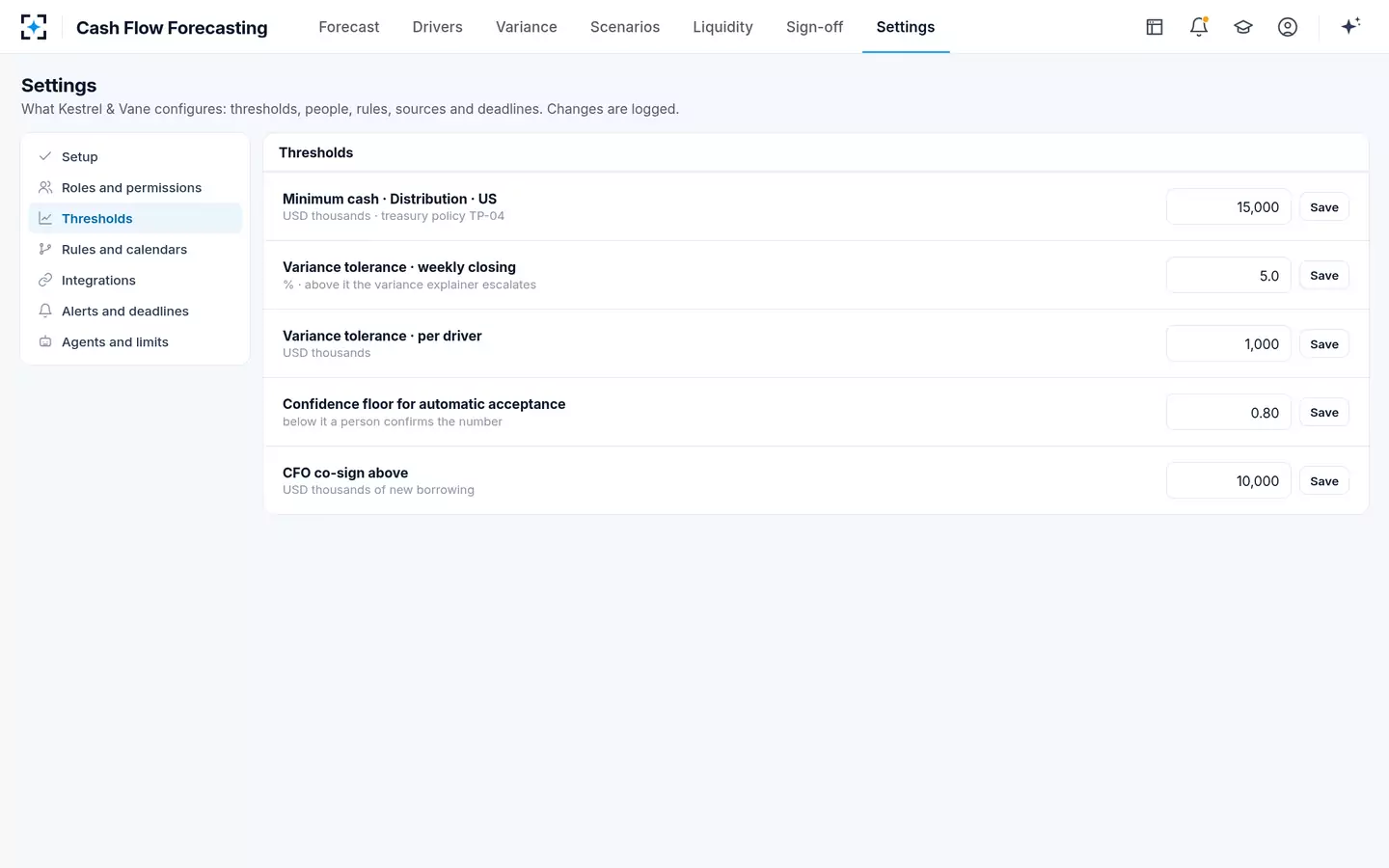Click the per driver field showing 1,000

[1229, 344]
